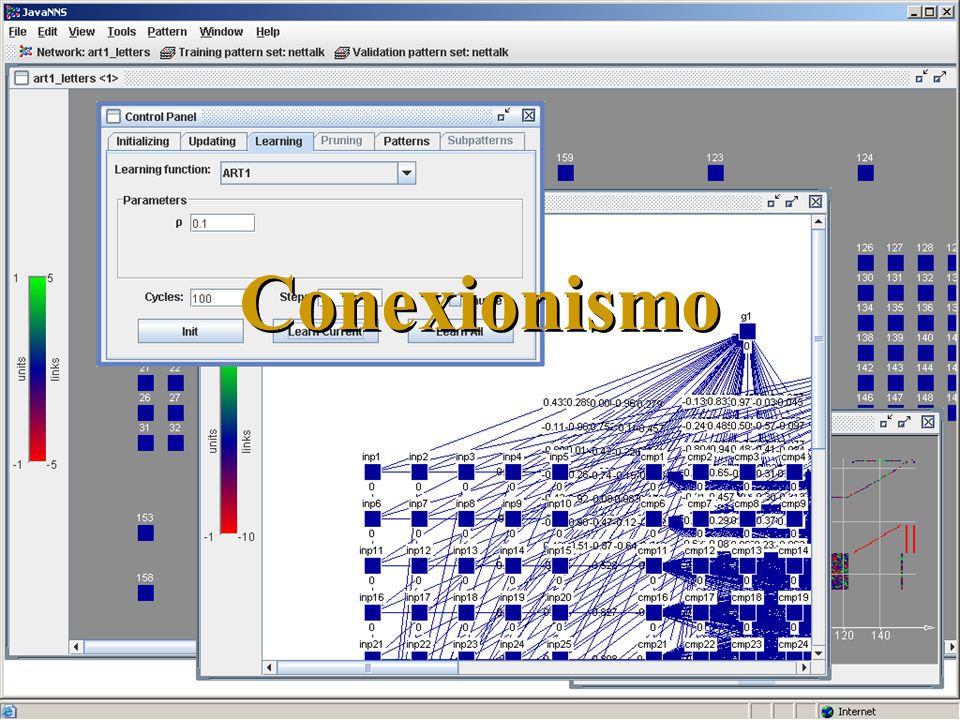The image size is (960, 720).
Task: Switch to the Updating tab
Action: click(x=212, y=141)
